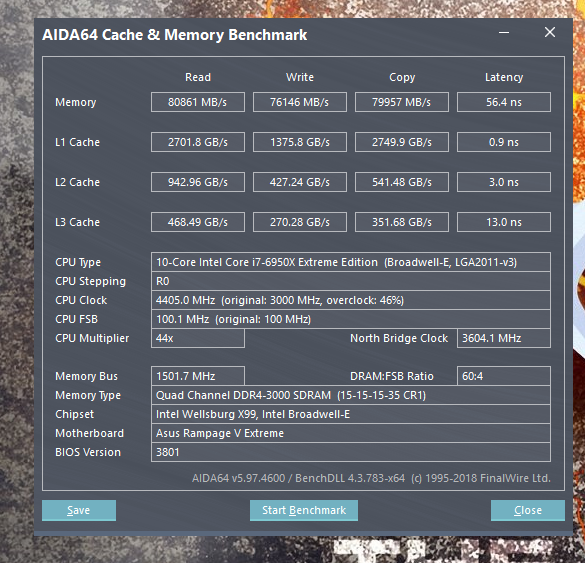Select L2 Cache copy 541.48 GB/s

(401, 182)
